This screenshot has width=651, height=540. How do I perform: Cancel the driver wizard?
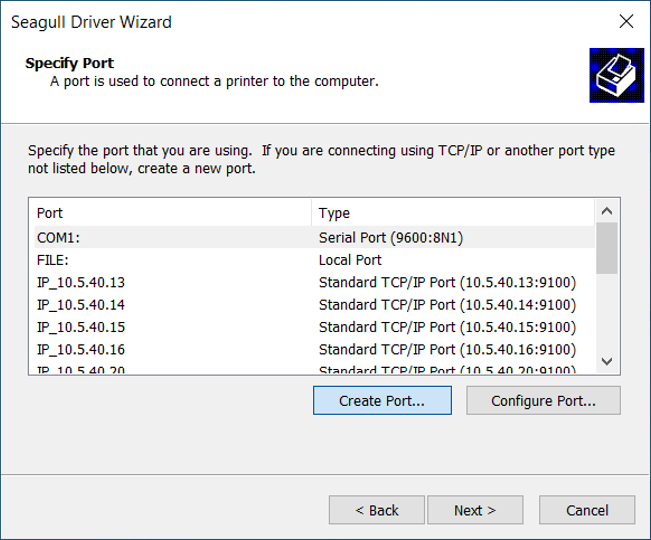587,510
